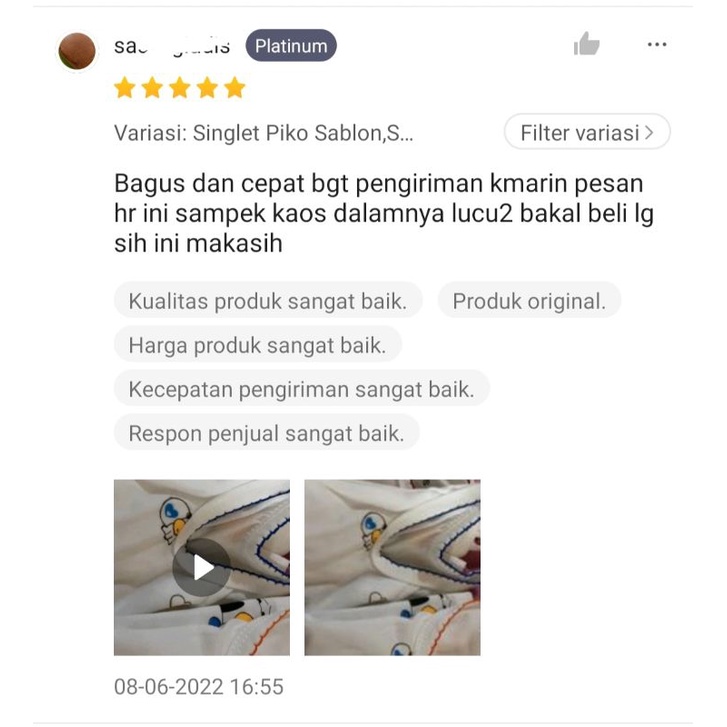Like this review with the thumbs-up icon

click(x=587, y=44)
